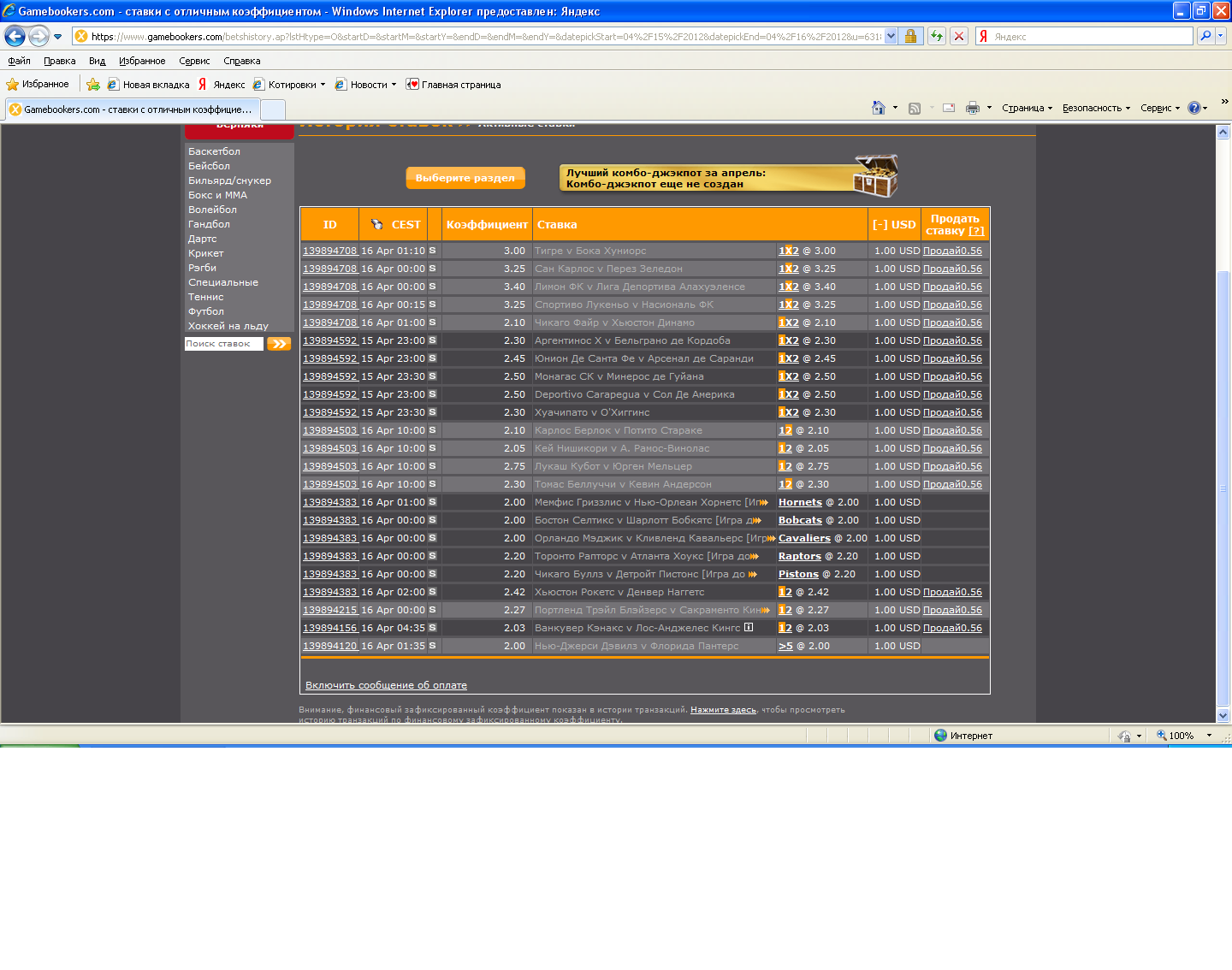1232x970 pixels.
Task: Expand arrows on Мемфис Гриззлис bet row
Action: pyautogui.click(x=764, y=503)
